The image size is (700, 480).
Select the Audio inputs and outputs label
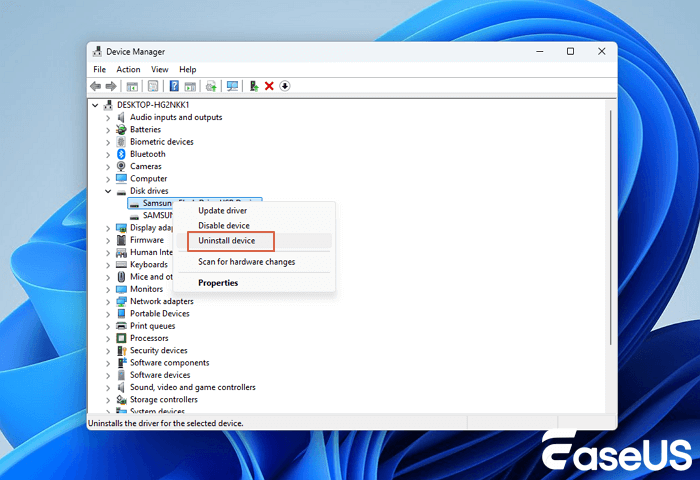(x=176, y=117)
